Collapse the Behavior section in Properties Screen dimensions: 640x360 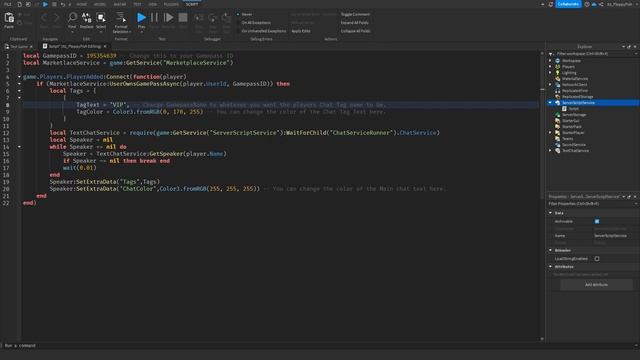pyautogui.click(x=550, y=250)
